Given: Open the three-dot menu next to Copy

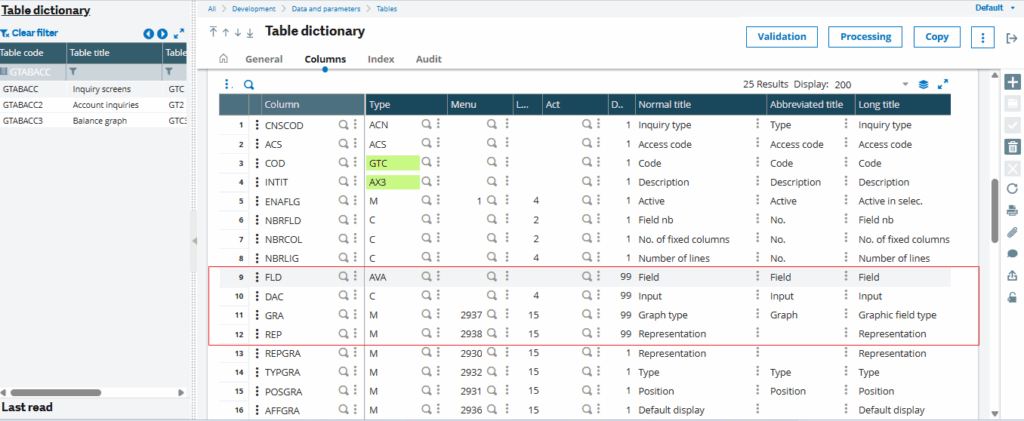Looking at the screenshot, I should [983, 37].
